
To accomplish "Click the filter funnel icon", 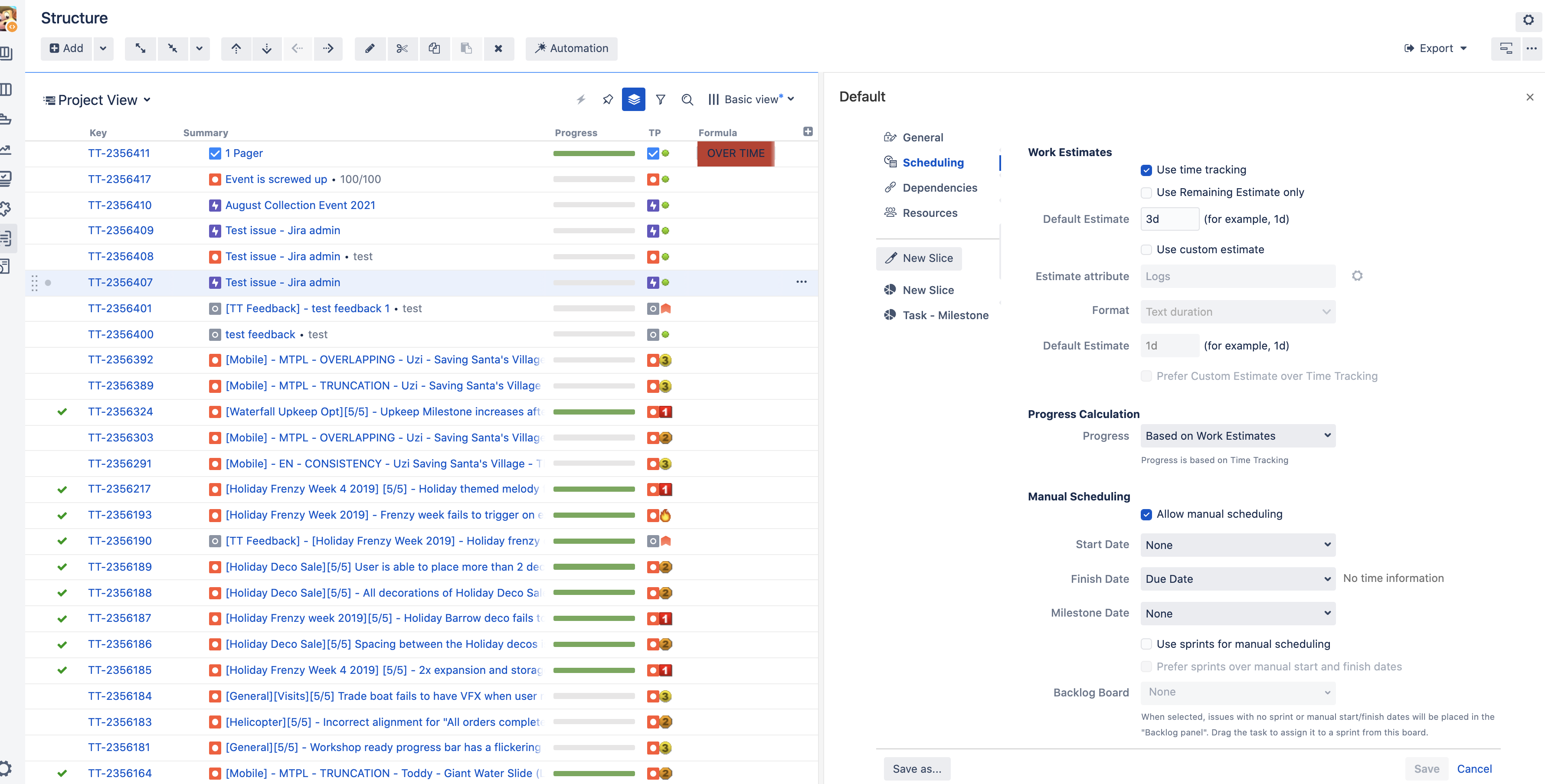I will [660, 99].
